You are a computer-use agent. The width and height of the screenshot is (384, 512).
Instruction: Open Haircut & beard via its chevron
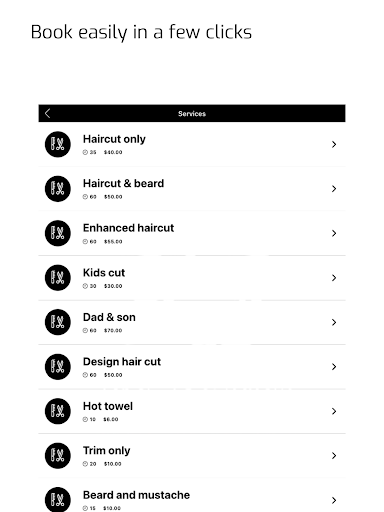[334, 189]
